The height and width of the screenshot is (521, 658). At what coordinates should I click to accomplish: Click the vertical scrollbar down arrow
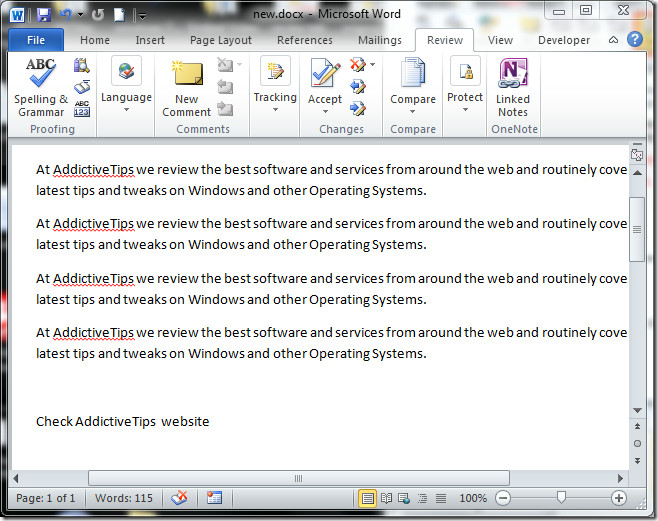tap(637, 410)
